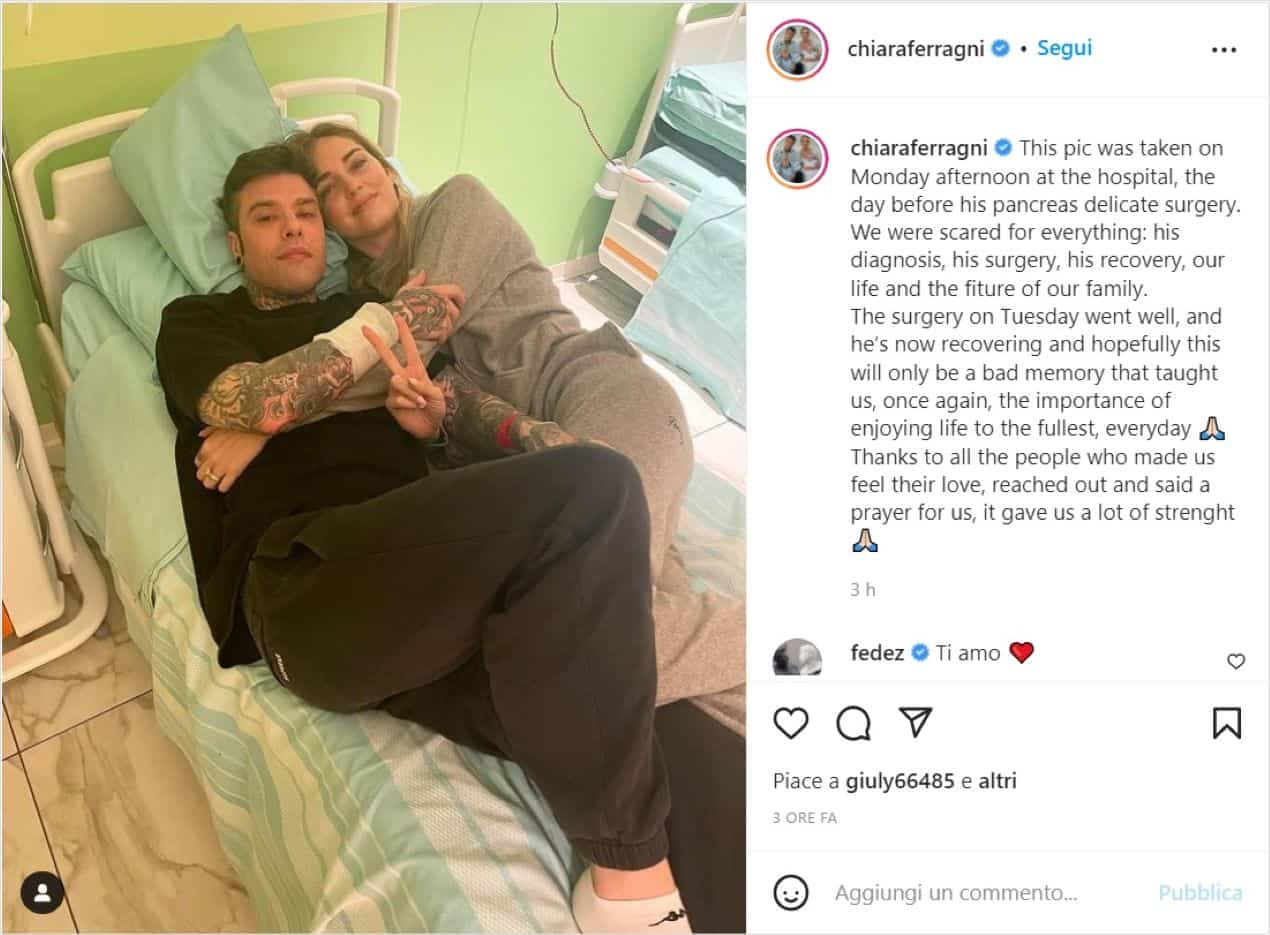Open the post permalink via "3 ORE FA"

click(x=805, y=817)
